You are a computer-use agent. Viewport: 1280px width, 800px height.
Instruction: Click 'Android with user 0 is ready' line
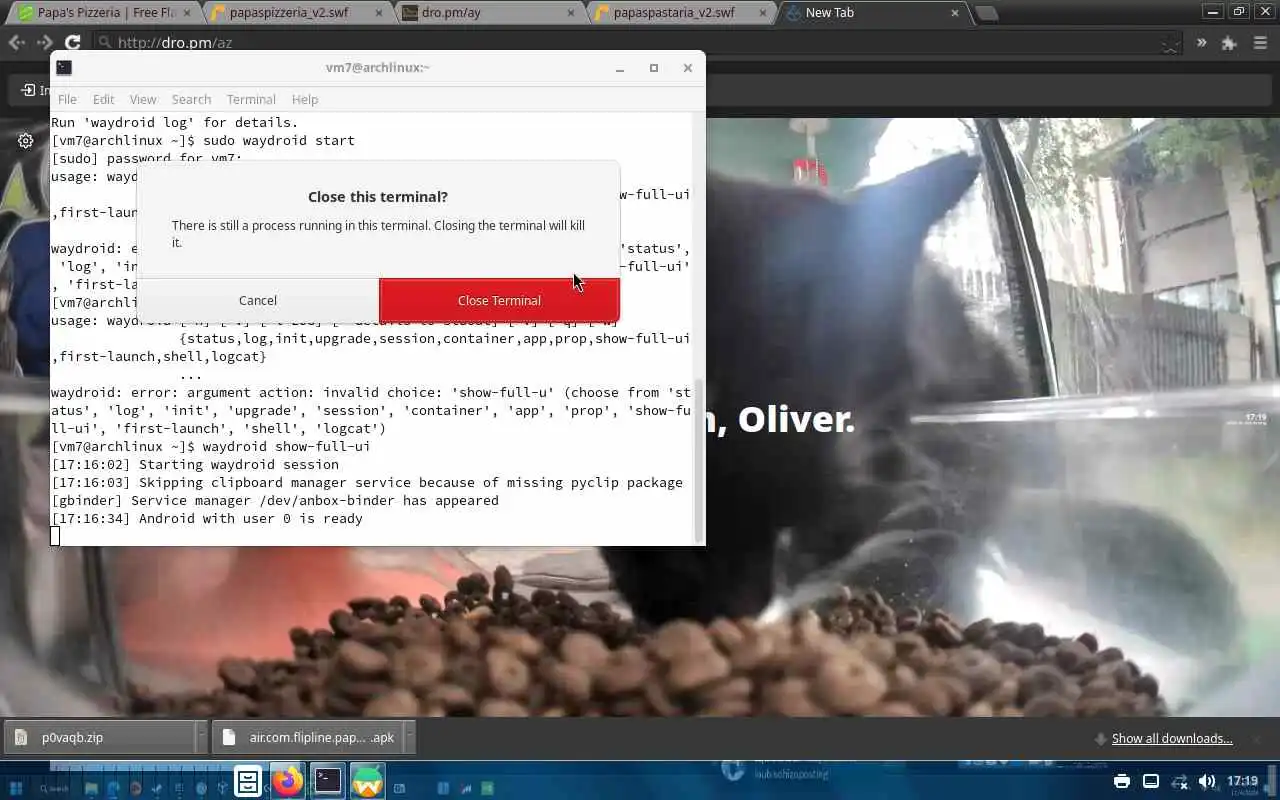[x=207, y=518]
